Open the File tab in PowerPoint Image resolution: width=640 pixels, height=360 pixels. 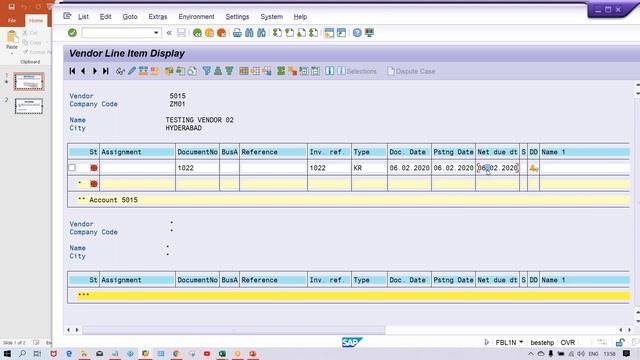point(12,20)
